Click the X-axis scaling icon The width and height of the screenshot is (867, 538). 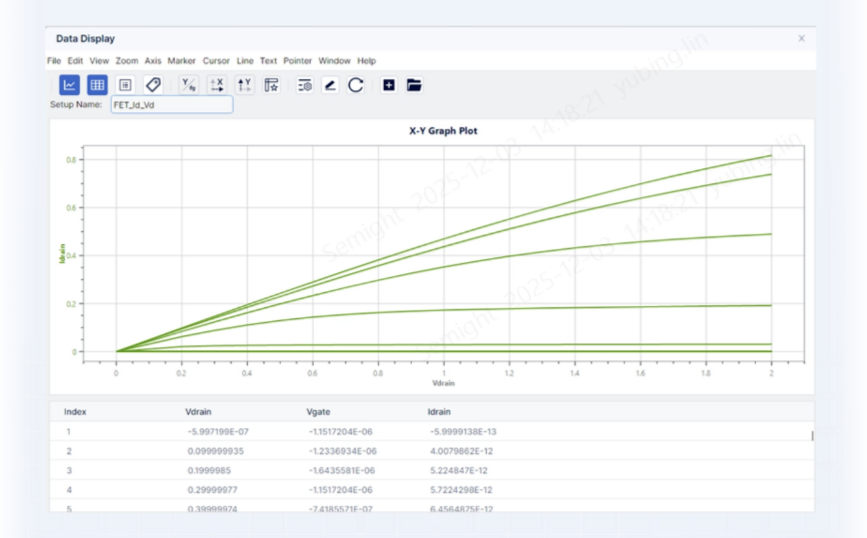pos(217,85)
